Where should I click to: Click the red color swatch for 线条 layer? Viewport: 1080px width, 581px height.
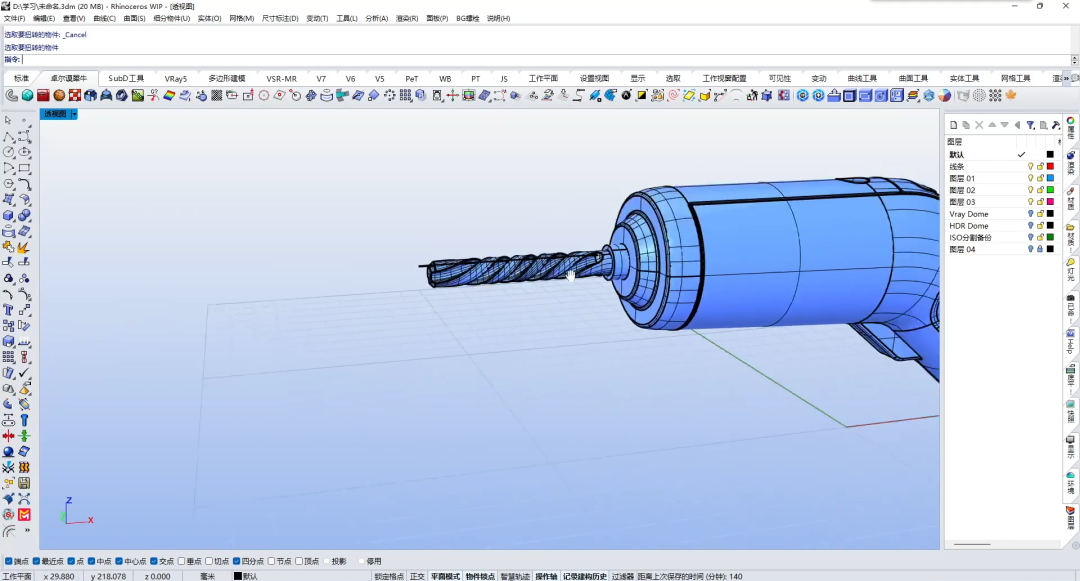tap(1050, 167)
